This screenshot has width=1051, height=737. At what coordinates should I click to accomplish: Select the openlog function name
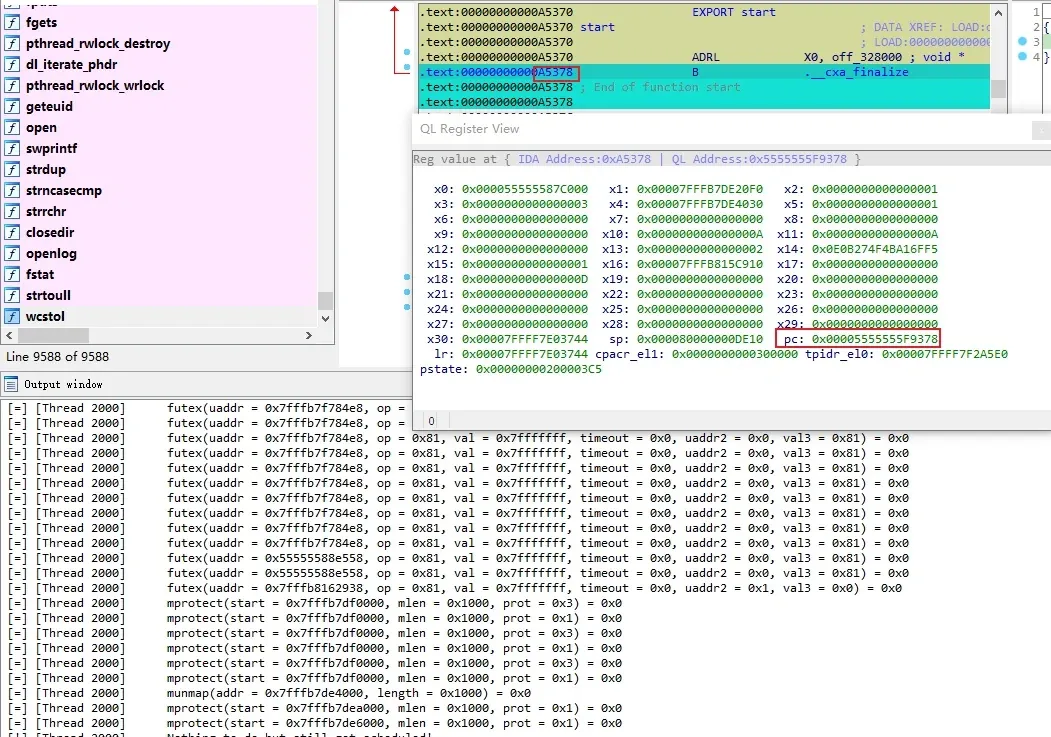pyautogui.click(x=51, y=253)
